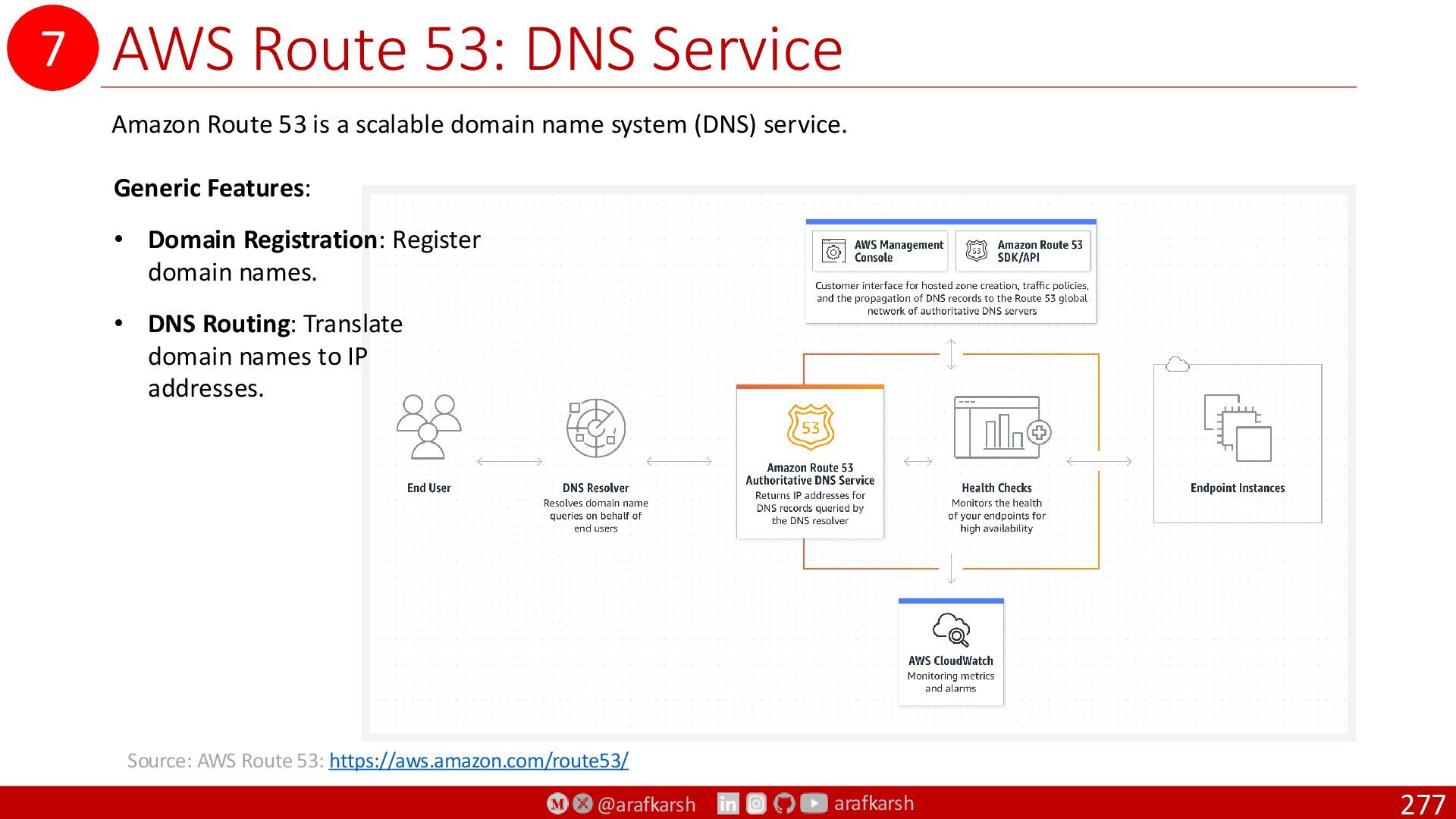The height and width of the screenshot is (819, 1456).
Task: Click the Endpoint Instances chip icon
Action: click(x=1238, y=428)
